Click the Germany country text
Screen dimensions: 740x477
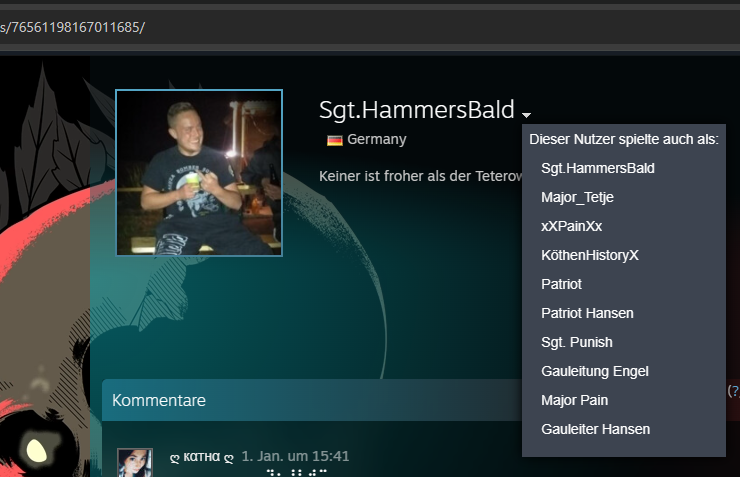coord(377,140)
